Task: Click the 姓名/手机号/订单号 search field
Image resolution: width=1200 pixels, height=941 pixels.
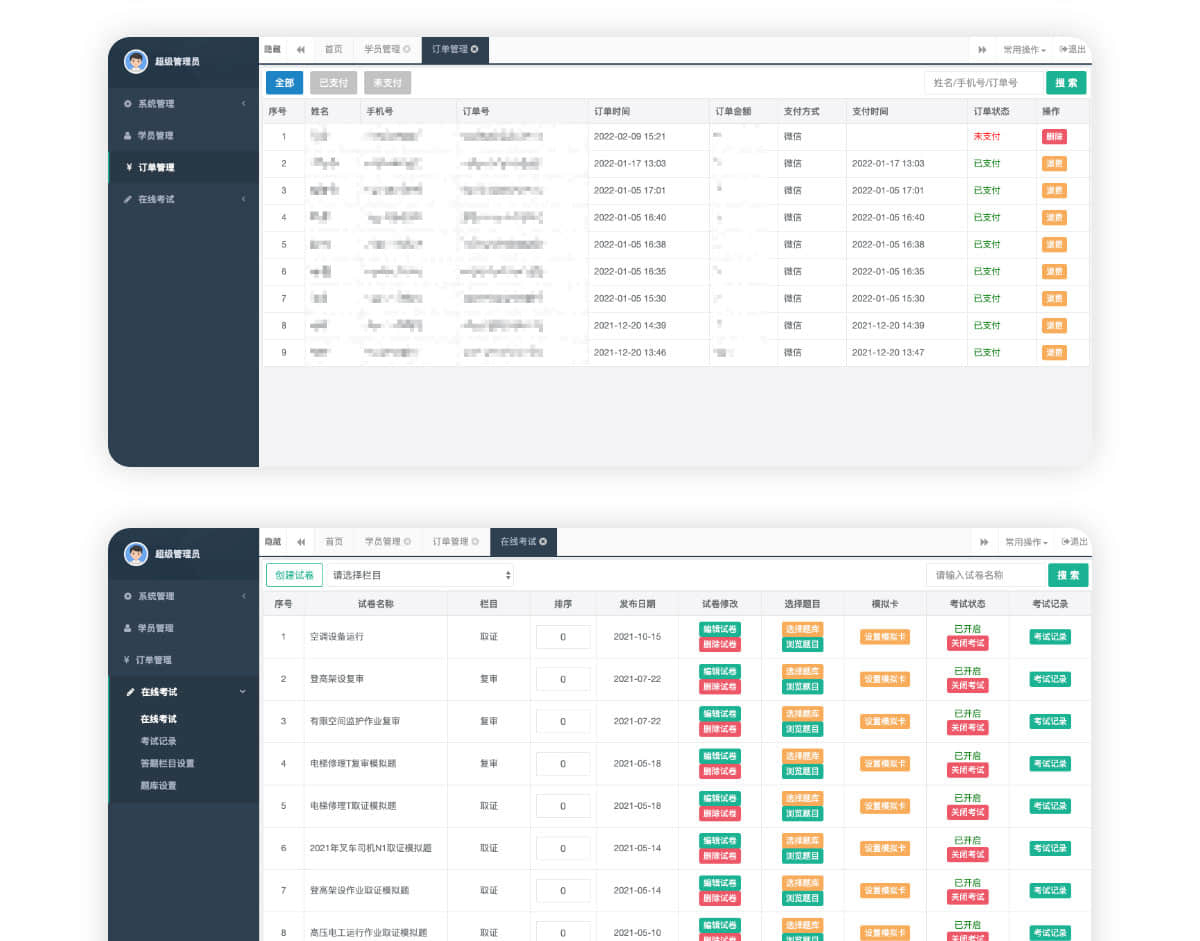Action: (983, 83)
